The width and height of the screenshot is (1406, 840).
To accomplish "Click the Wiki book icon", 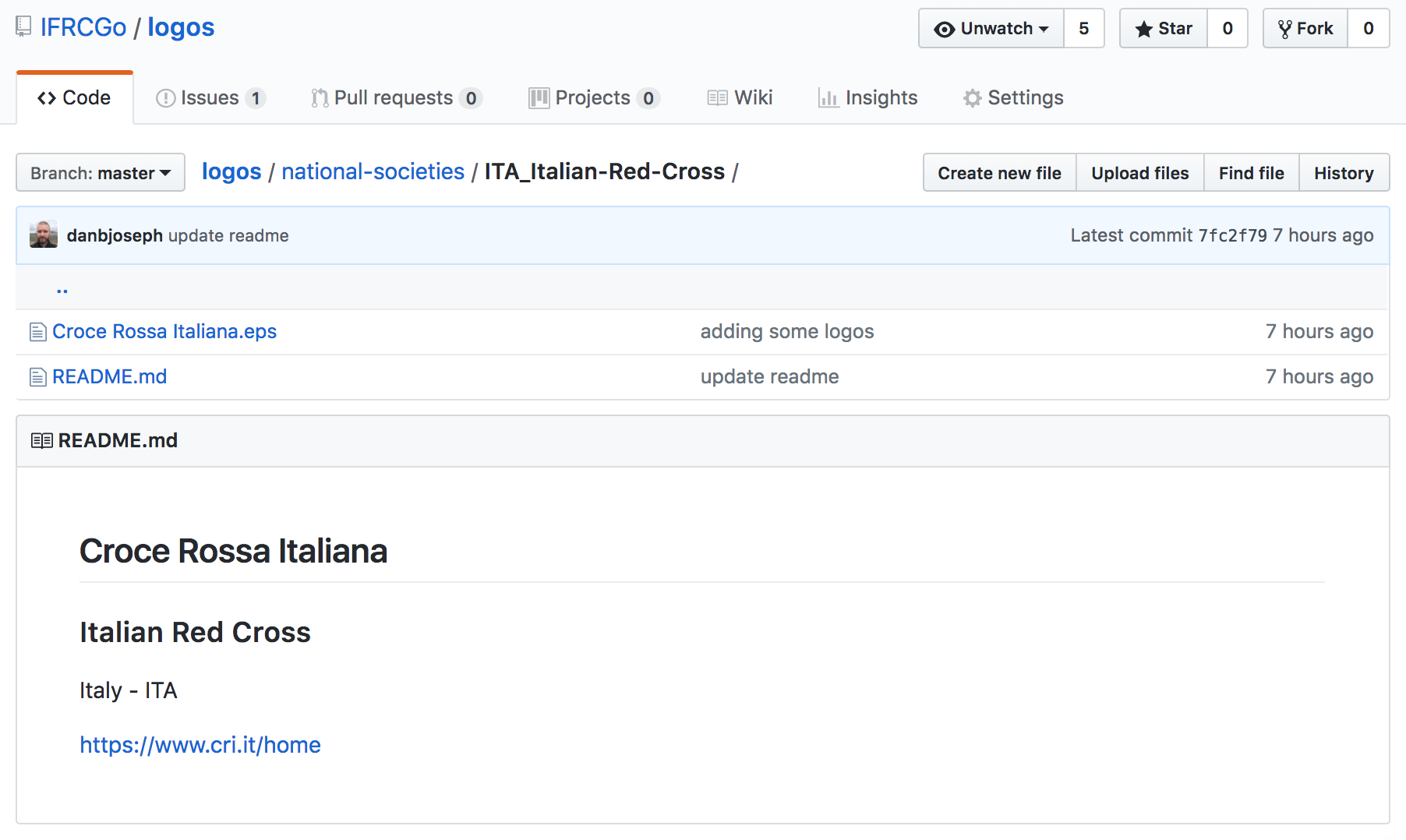I will pos(717,98).
